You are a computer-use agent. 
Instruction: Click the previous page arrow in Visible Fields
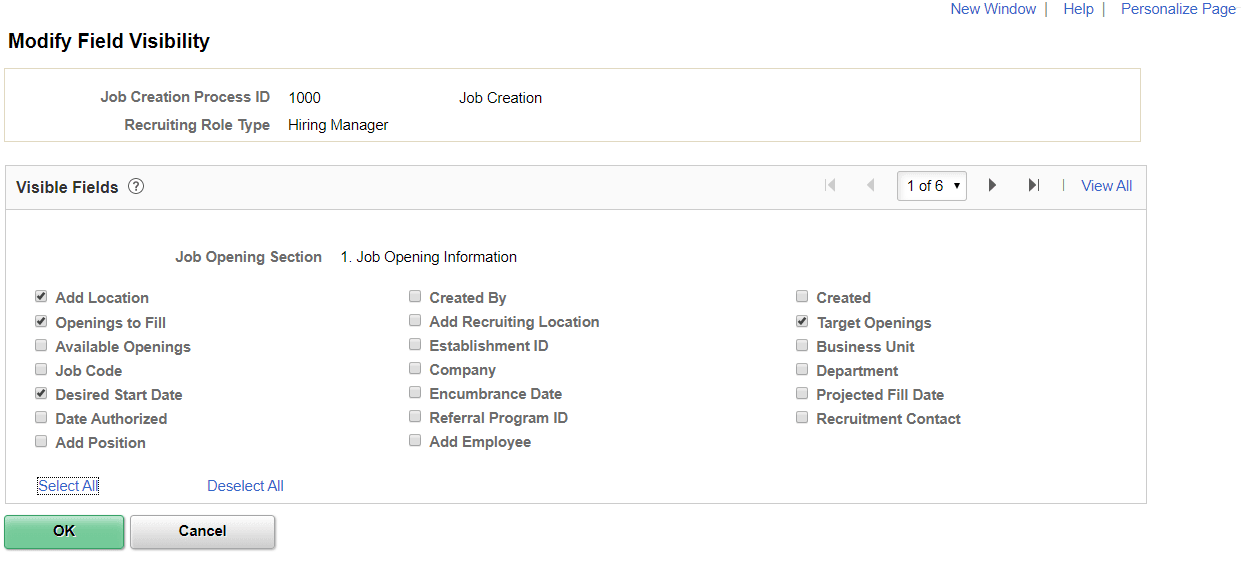point(870,185)
